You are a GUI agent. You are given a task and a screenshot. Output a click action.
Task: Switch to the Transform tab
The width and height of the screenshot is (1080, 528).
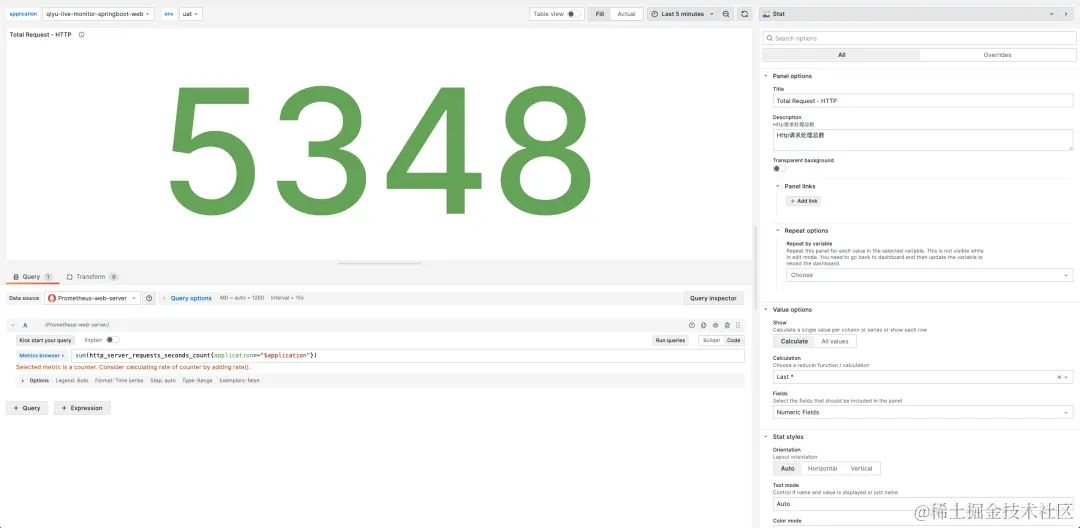coord(92,277)
